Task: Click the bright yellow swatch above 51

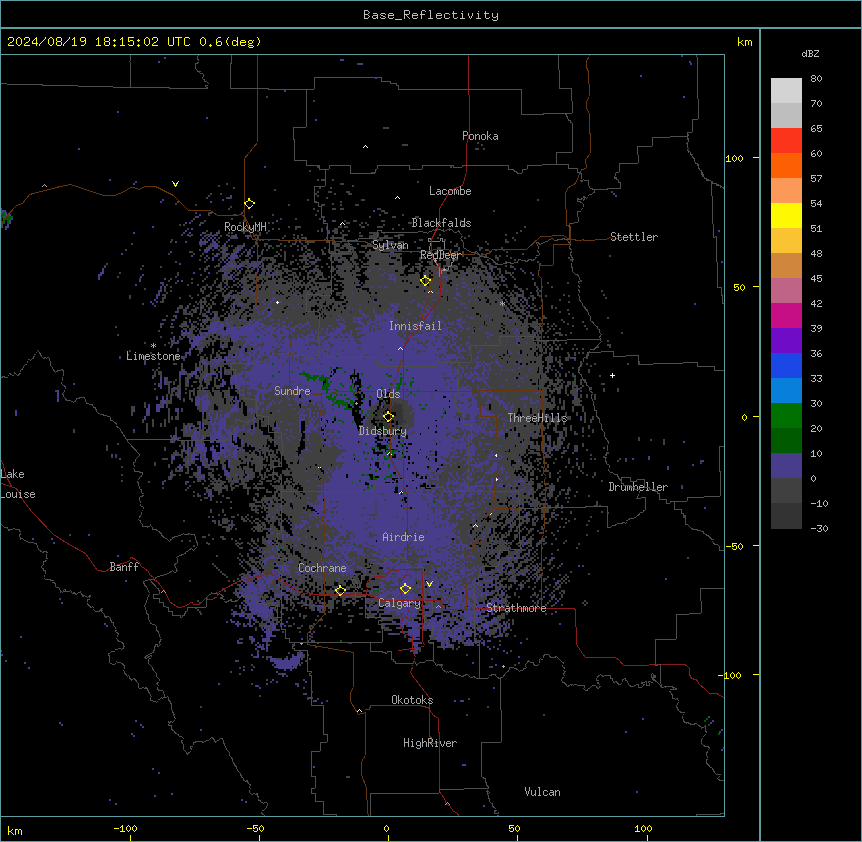Action: [786, 215]
